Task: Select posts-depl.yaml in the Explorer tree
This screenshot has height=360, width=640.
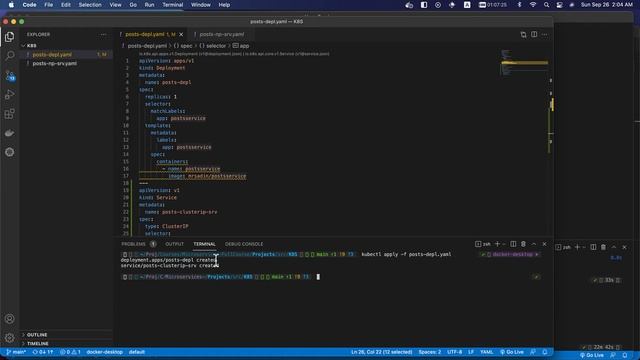Action: point(52,55)
